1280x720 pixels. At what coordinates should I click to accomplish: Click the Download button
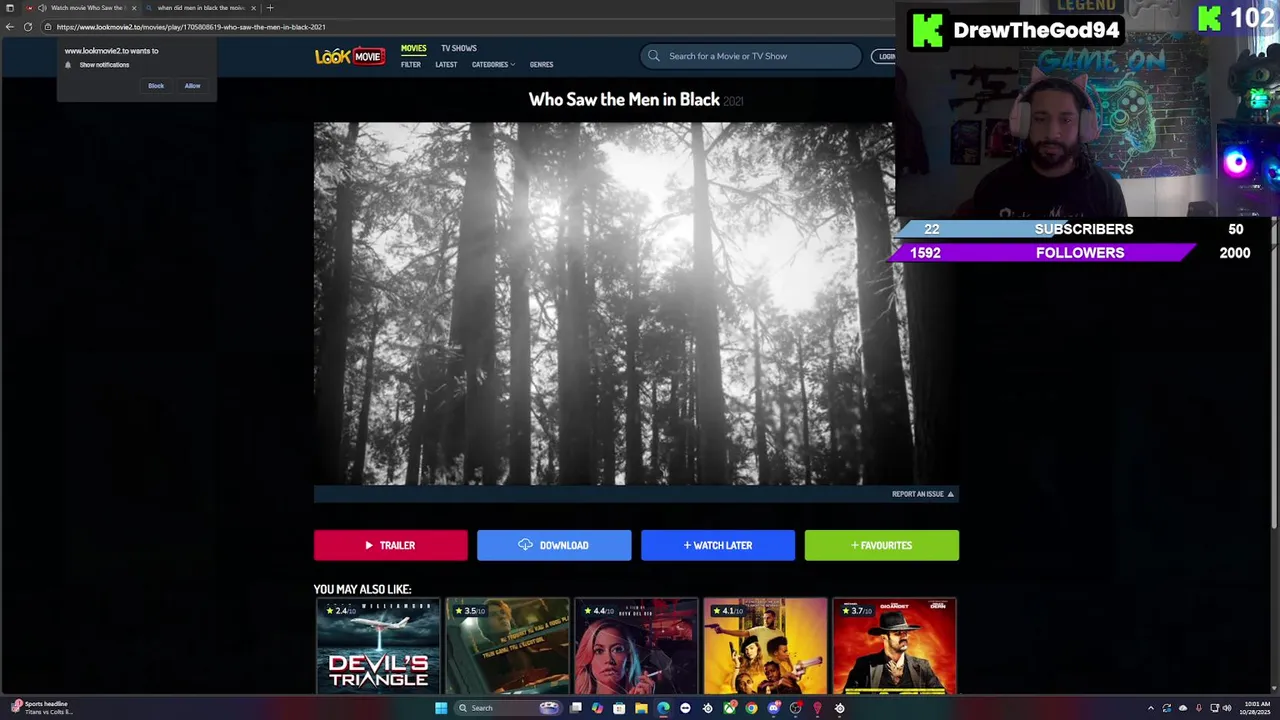point(554,545)
